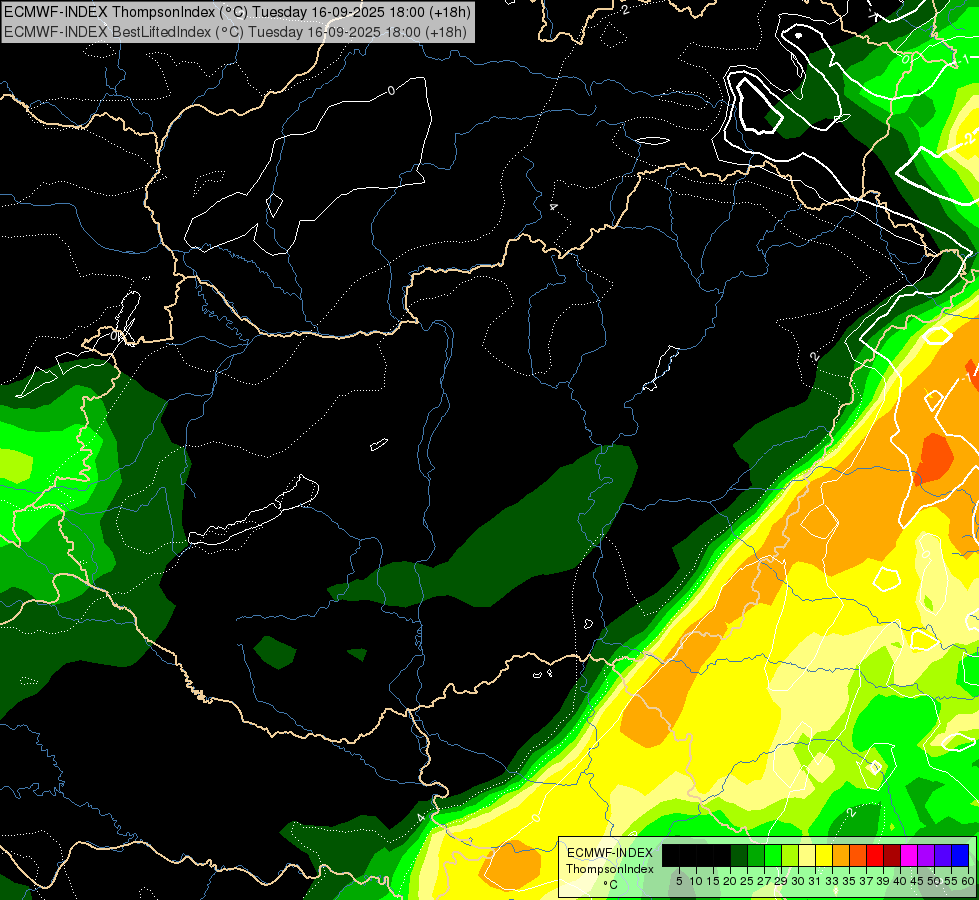Click the legend tick label 40

coord(900,881)
